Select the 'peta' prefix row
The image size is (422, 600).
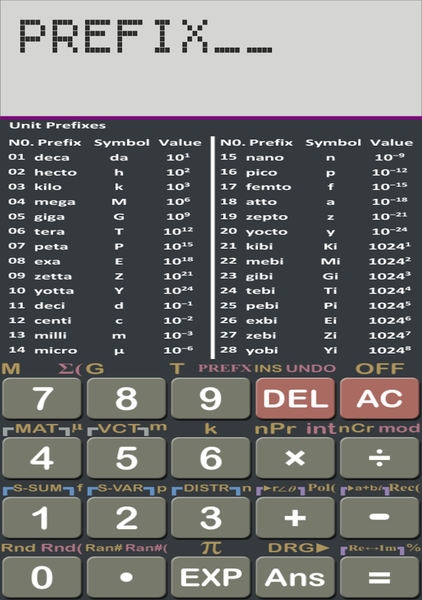pyautogui.click(x=100, y=246)
